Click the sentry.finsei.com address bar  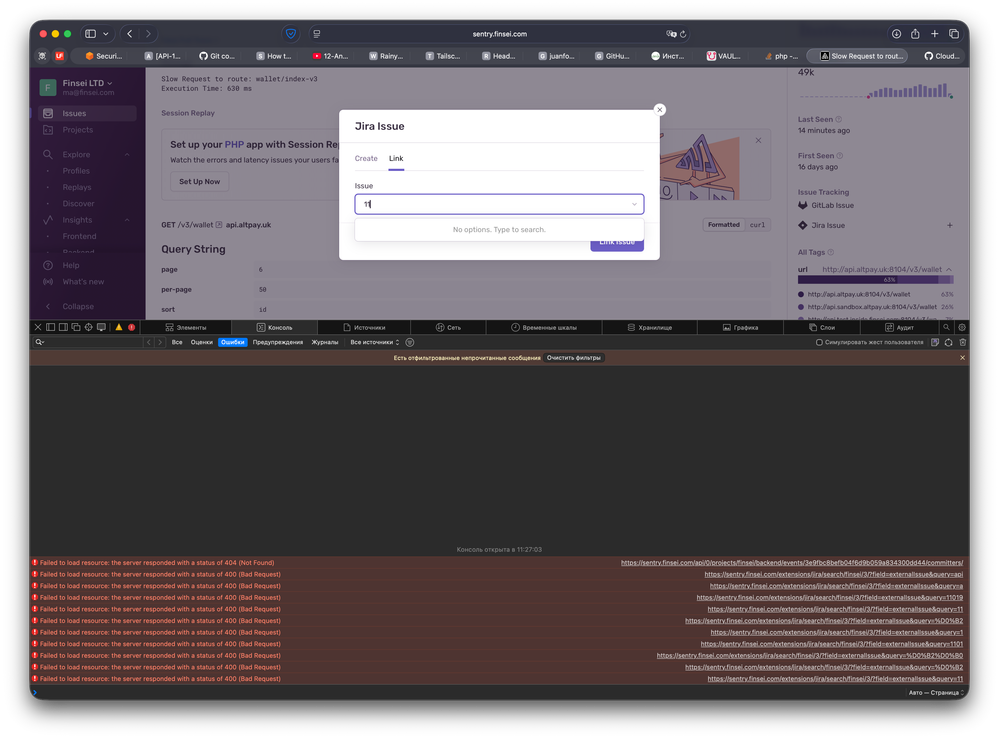tap(500, 34)
